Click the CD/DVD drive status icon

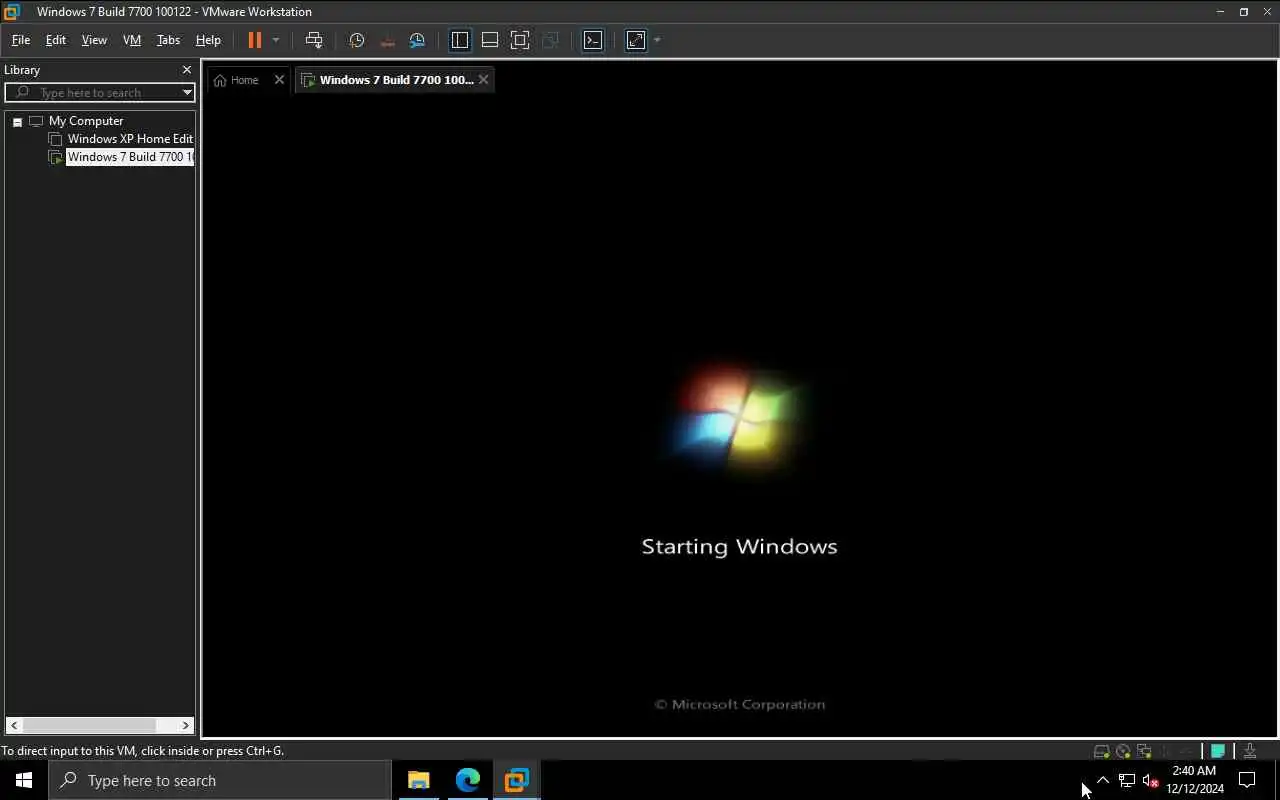point(1123,751)
